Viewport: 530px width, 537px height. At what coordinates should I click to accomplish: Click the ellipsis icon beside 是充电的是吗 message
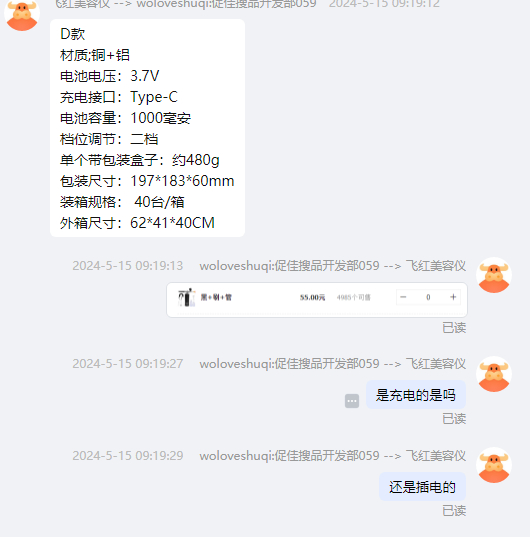[x=352, y=401]
